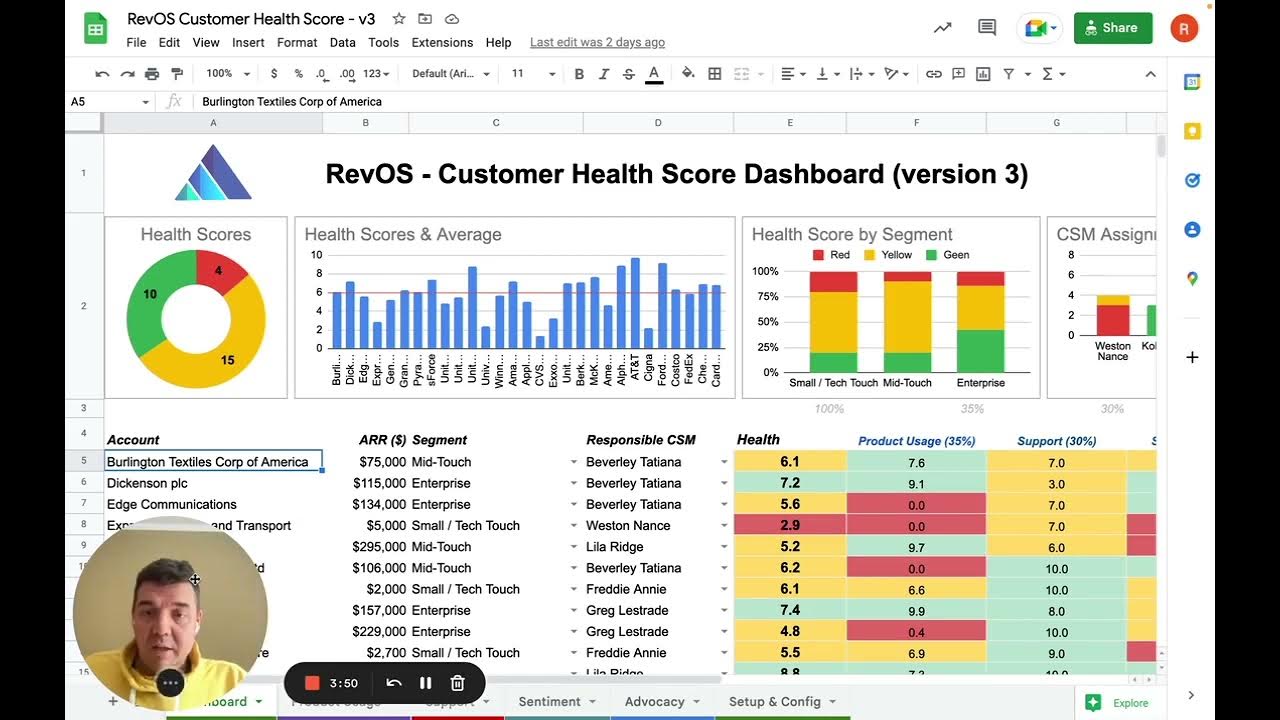1280x720 pixels.
Task: Open text wrapping dropdown
Action: point(861,74)
